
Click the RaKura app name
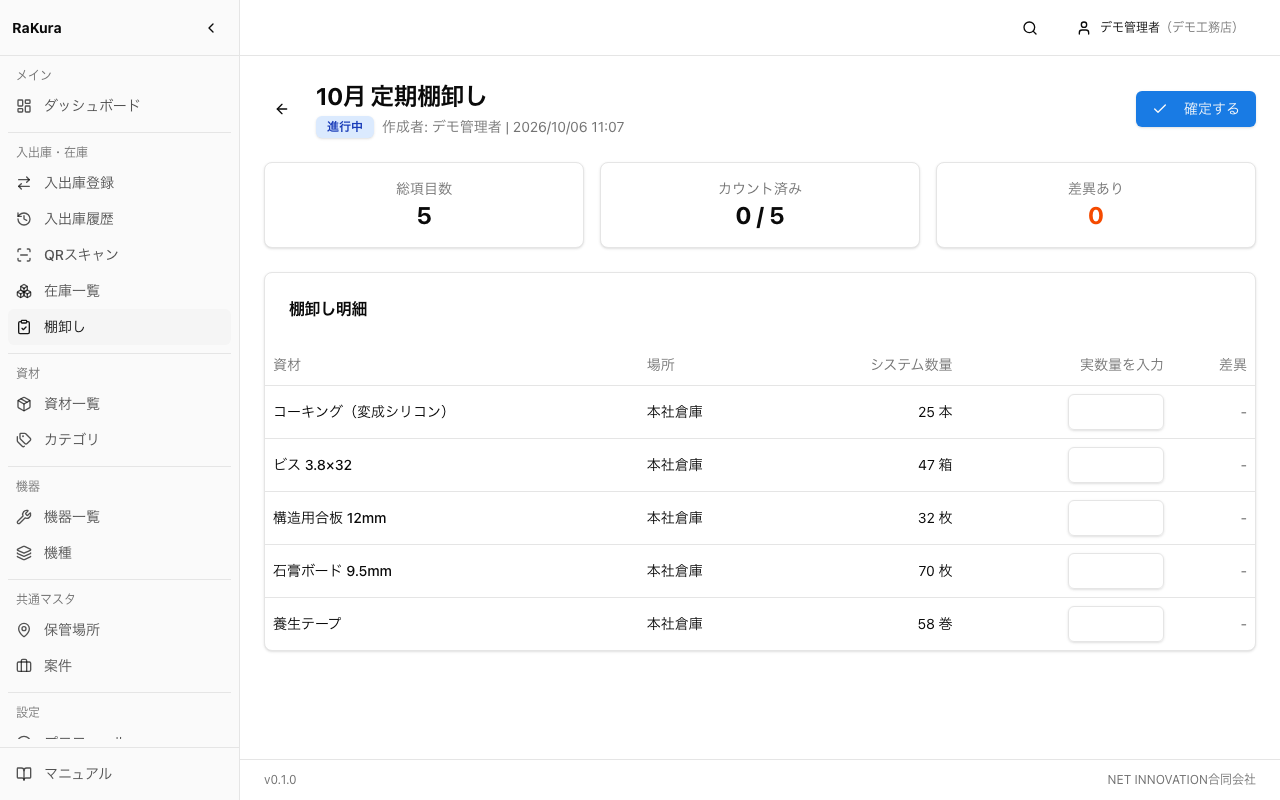point(37,28)
